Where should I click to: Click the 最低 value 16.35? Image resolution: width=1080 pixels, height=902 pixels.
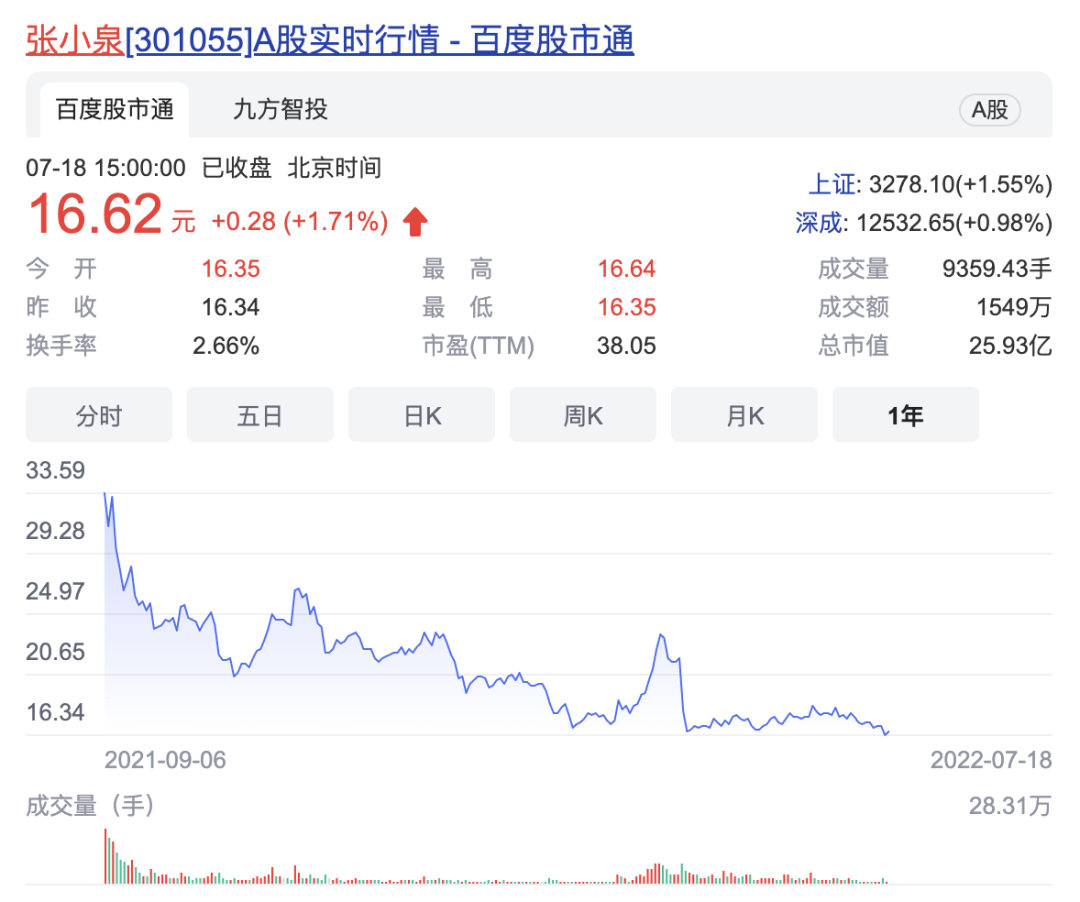pyautogui.click(x=627, y=307)
